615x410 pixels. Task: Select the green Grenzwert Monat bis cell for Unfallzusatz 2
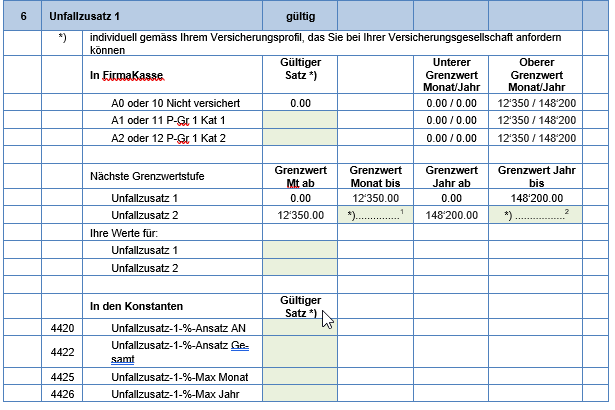point(375,215)
